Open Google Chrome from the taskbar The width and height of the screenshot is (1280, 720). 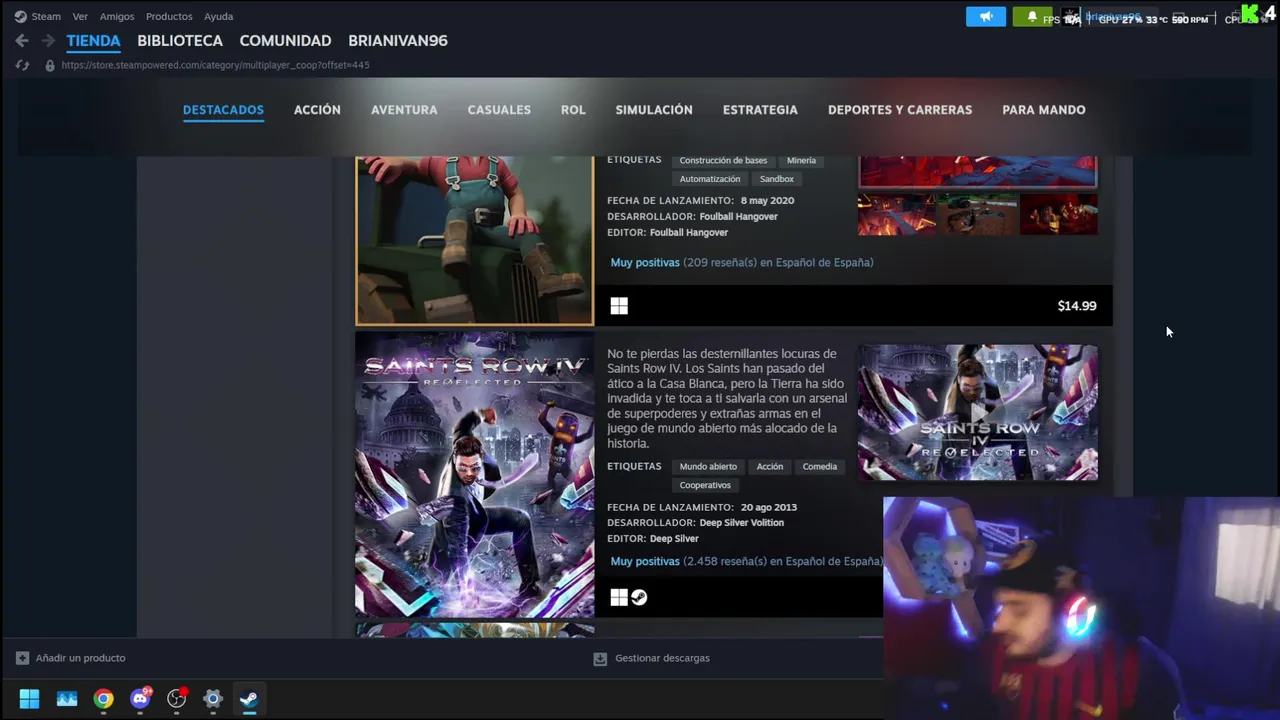pyautogui.click(x=104, y=699)
